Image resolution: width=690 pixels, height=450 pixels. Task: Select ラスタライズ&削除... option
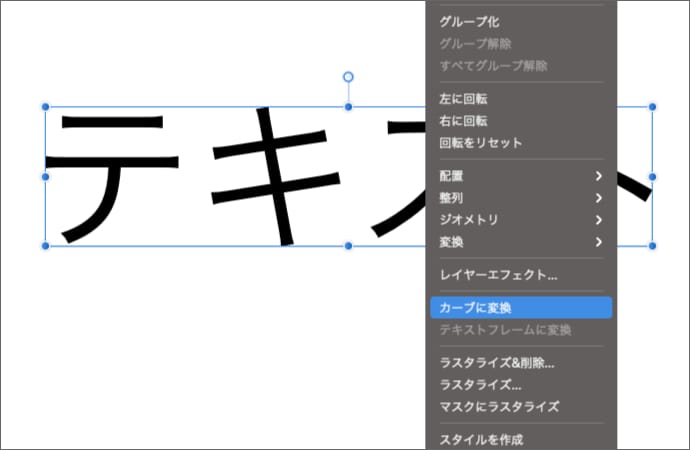point(497,363)
